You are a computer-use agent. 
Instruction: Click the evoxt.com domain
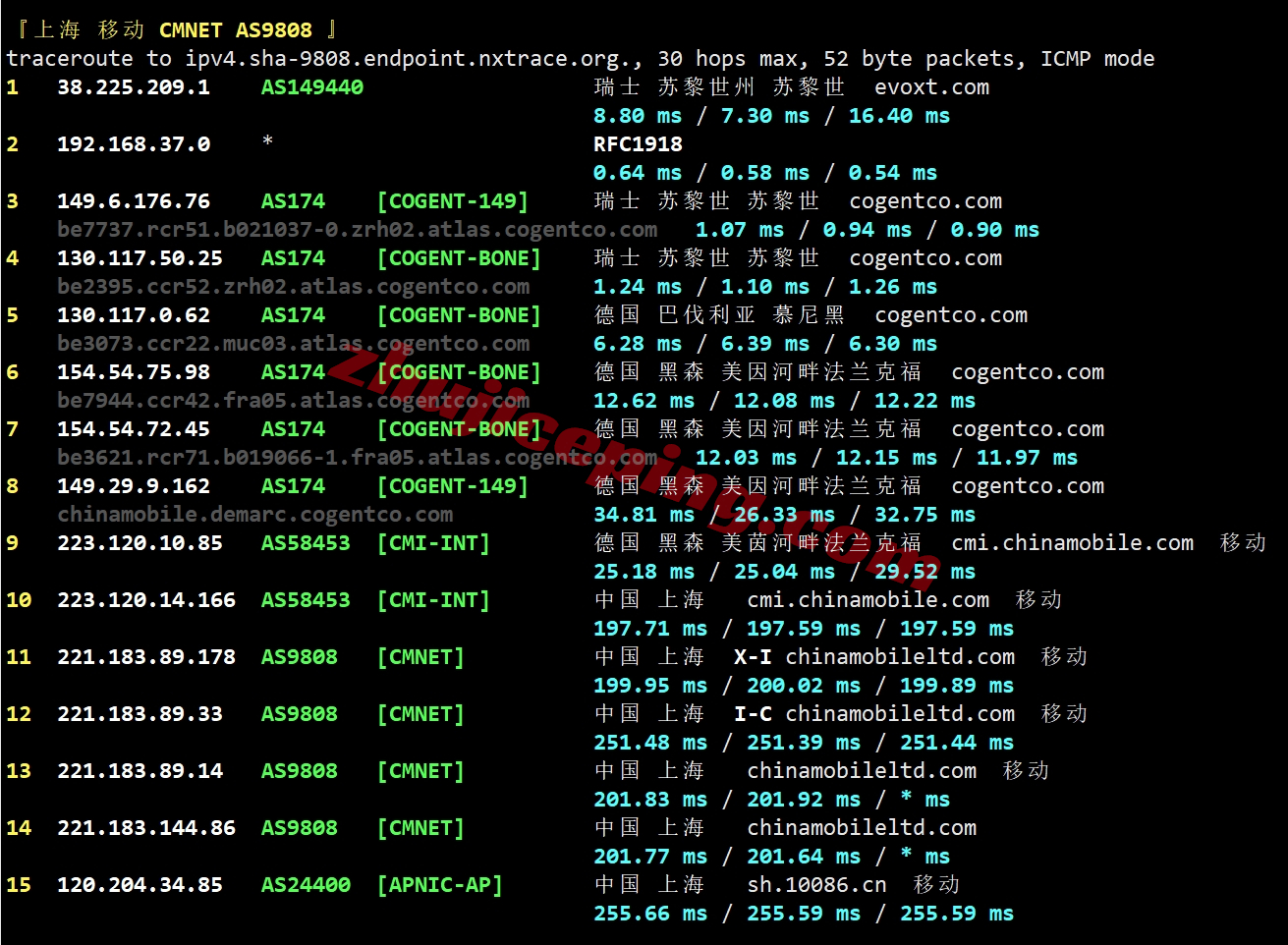point(932,87)
